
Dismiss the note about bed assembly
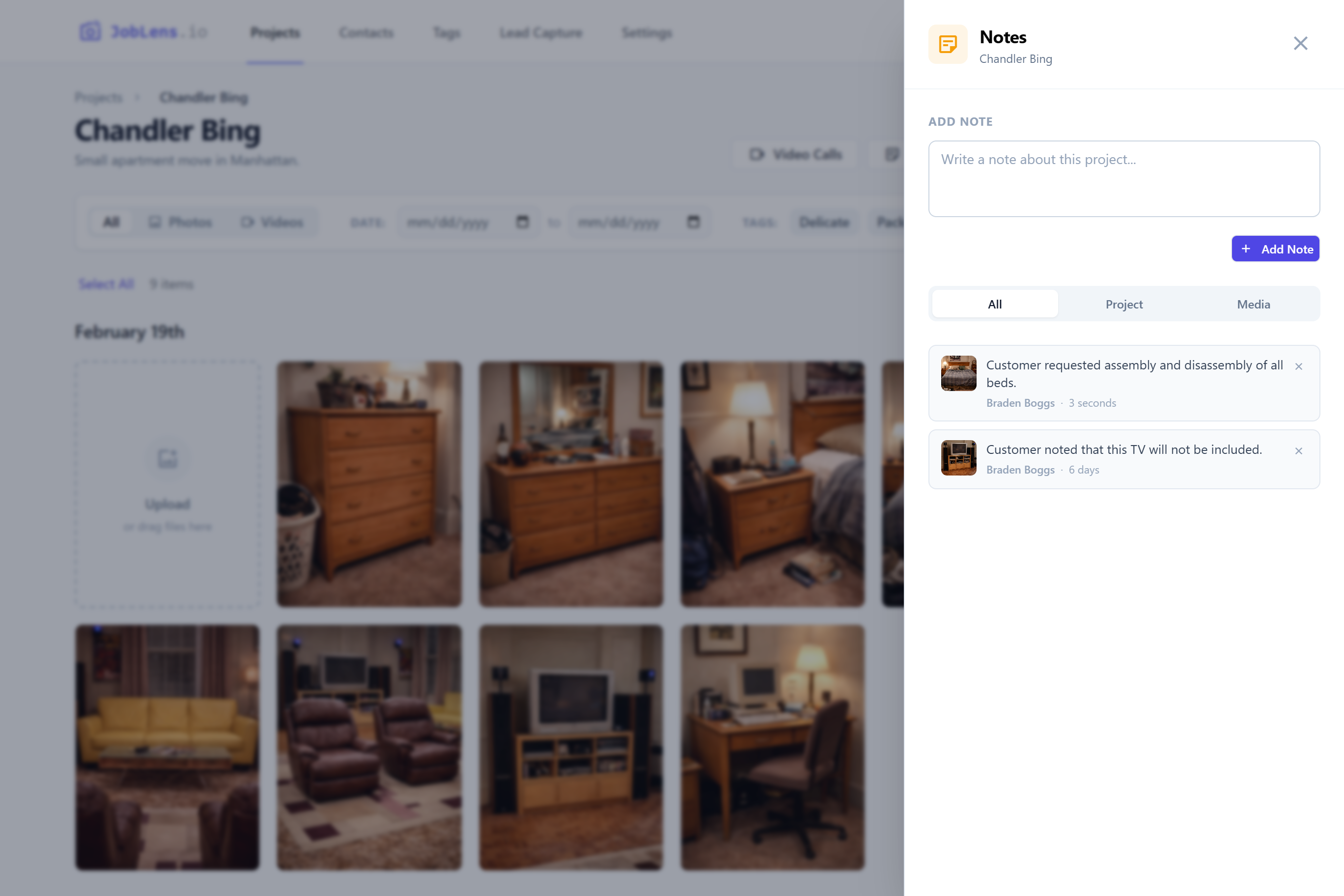point(1299,365)
